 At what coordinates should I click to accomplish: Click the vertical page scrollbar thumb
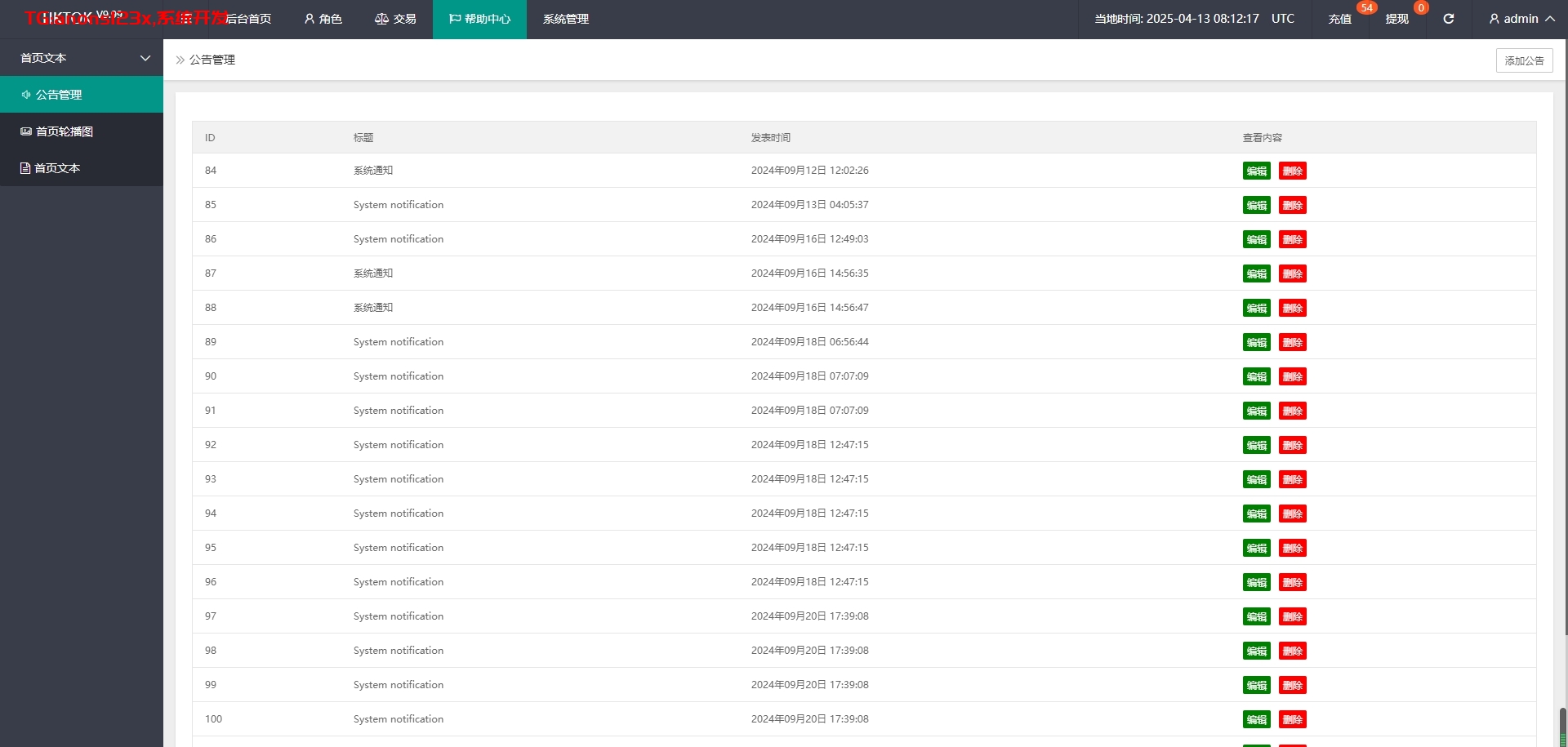(x=1563, y=727)
